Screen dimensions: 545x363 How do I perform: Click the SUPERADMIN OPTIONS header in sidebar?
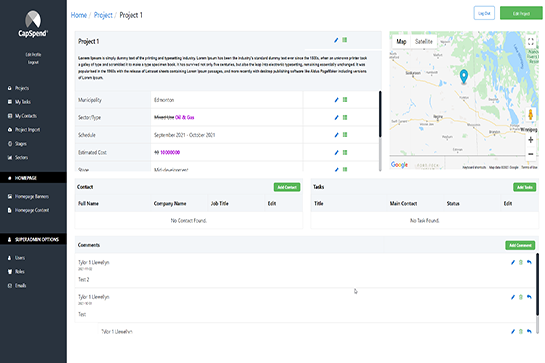pyautogui.click(x=33, y=239)
